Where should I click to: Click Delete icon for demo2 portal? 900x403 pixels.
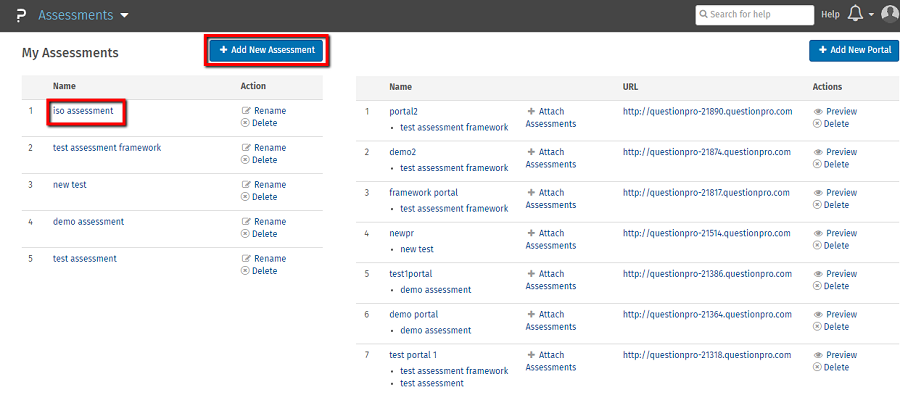tap(818, 165)
